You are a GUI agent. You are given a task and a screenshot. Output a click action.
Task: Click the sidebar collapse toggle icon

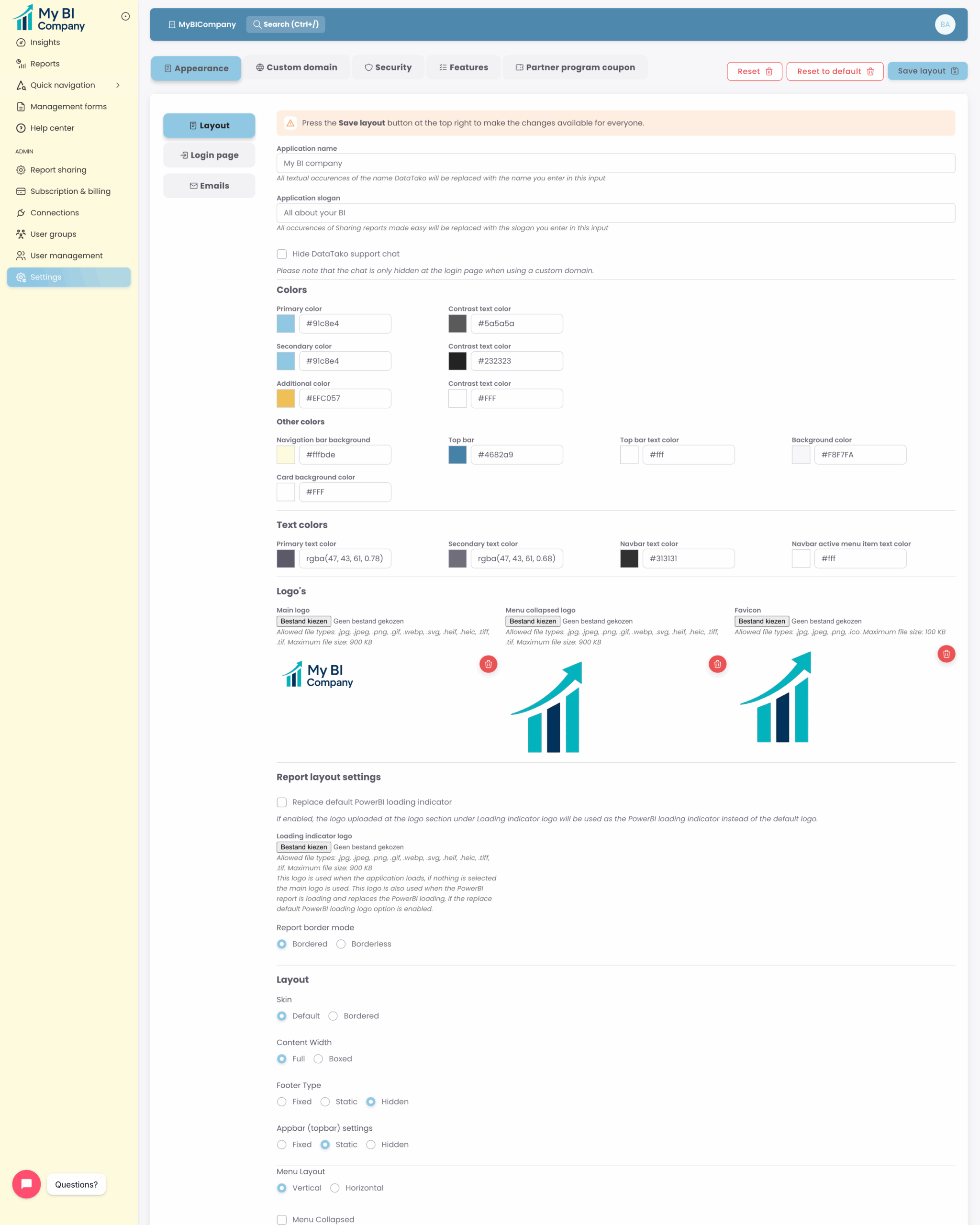125,16
